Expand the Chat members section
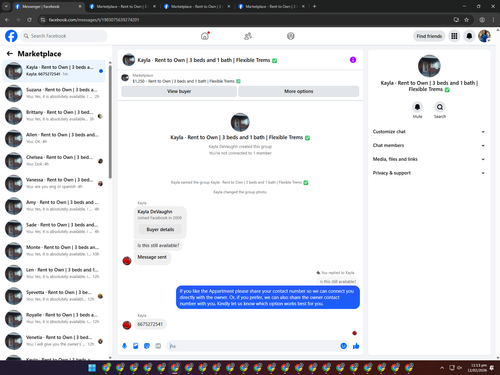Screen dimensions: 500x375 [429, 145]
